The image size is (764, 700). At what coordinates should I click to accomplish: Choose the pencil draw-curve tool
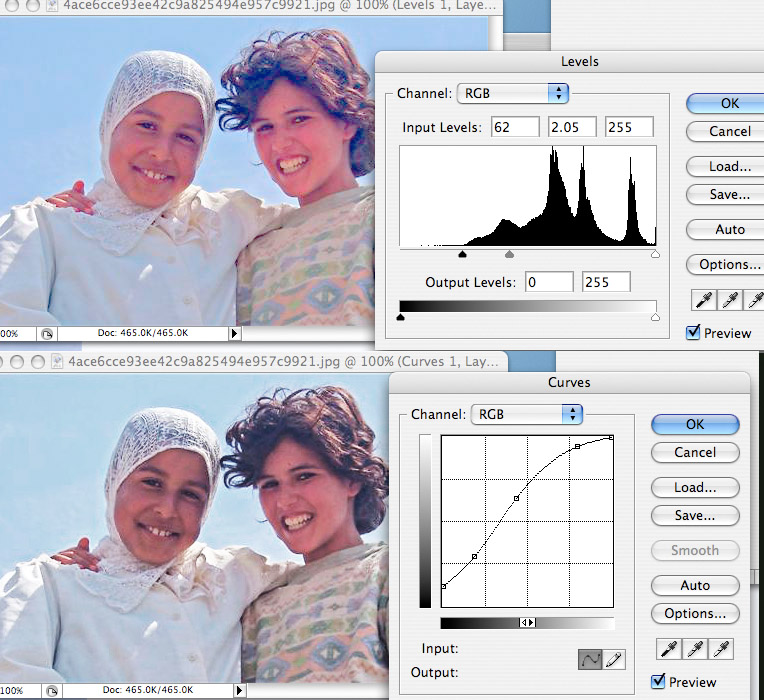click(613, 660)
